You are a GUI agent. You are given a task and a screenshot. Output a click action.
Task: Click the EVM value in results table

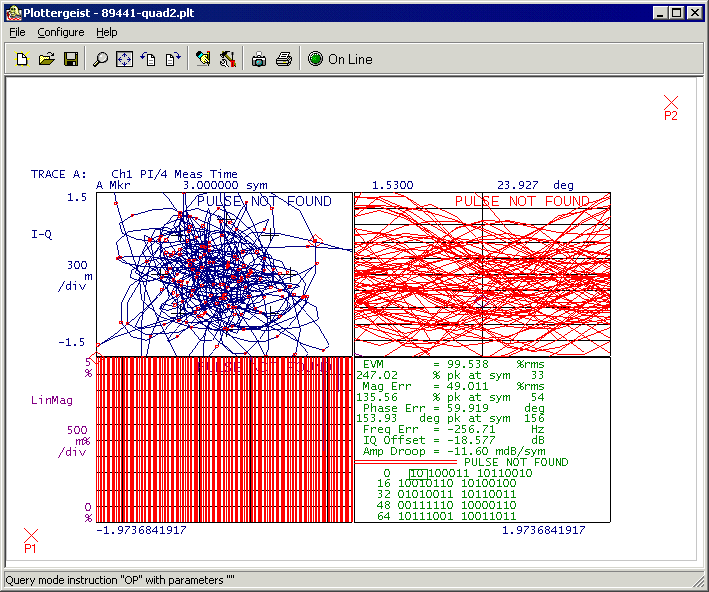tap(468, 365)
